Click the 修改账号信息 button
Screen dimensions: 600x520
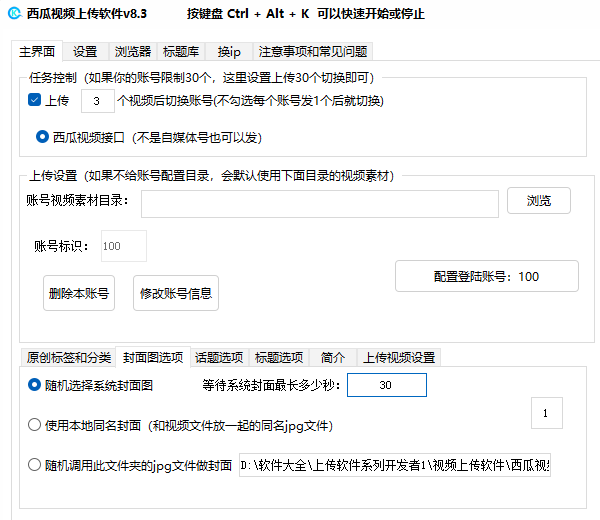click(x=176, y=293)
